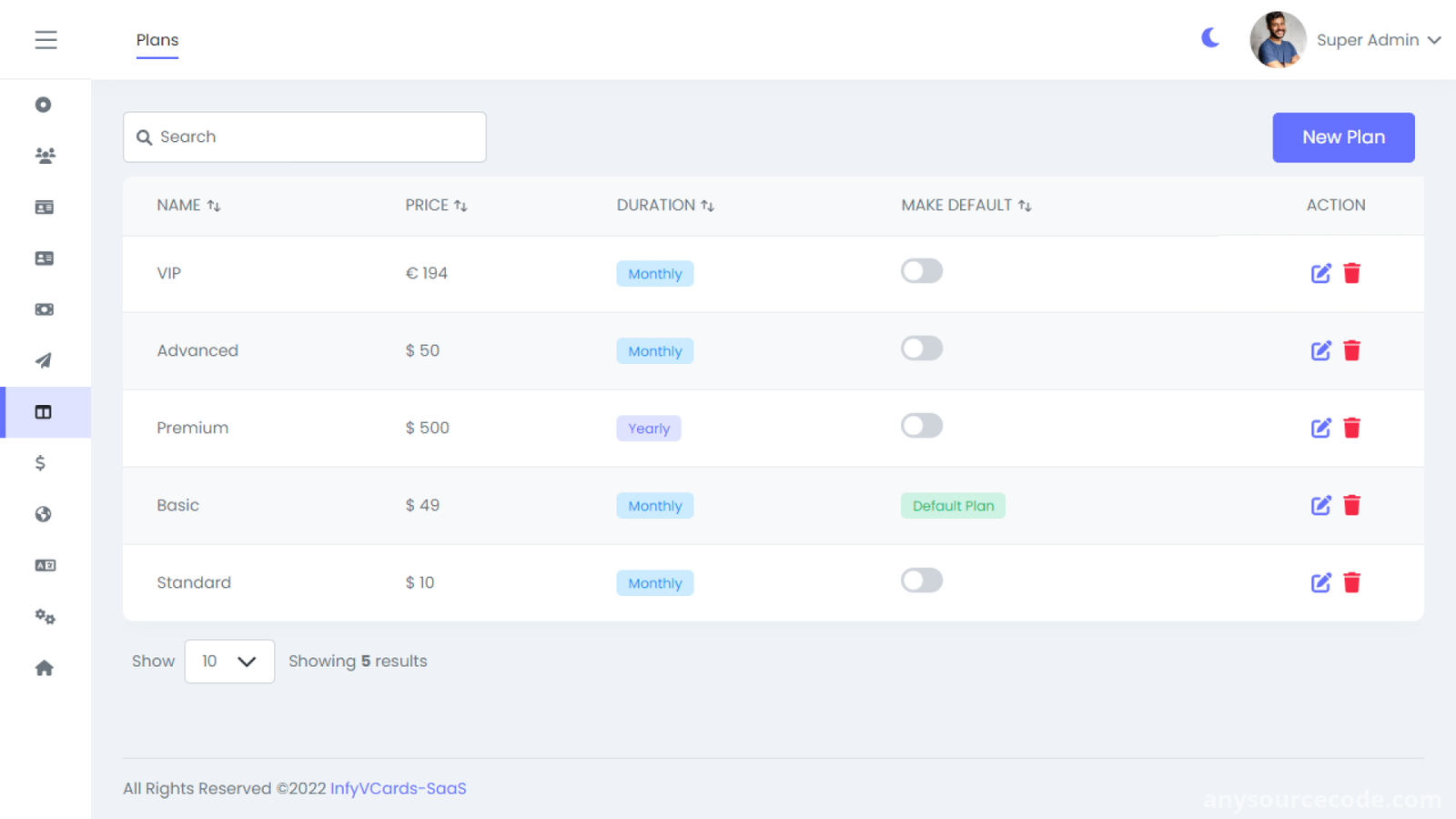Delete the Premium plan
This screenshot has width=1456, height=819.
[x=1352, y=428]
